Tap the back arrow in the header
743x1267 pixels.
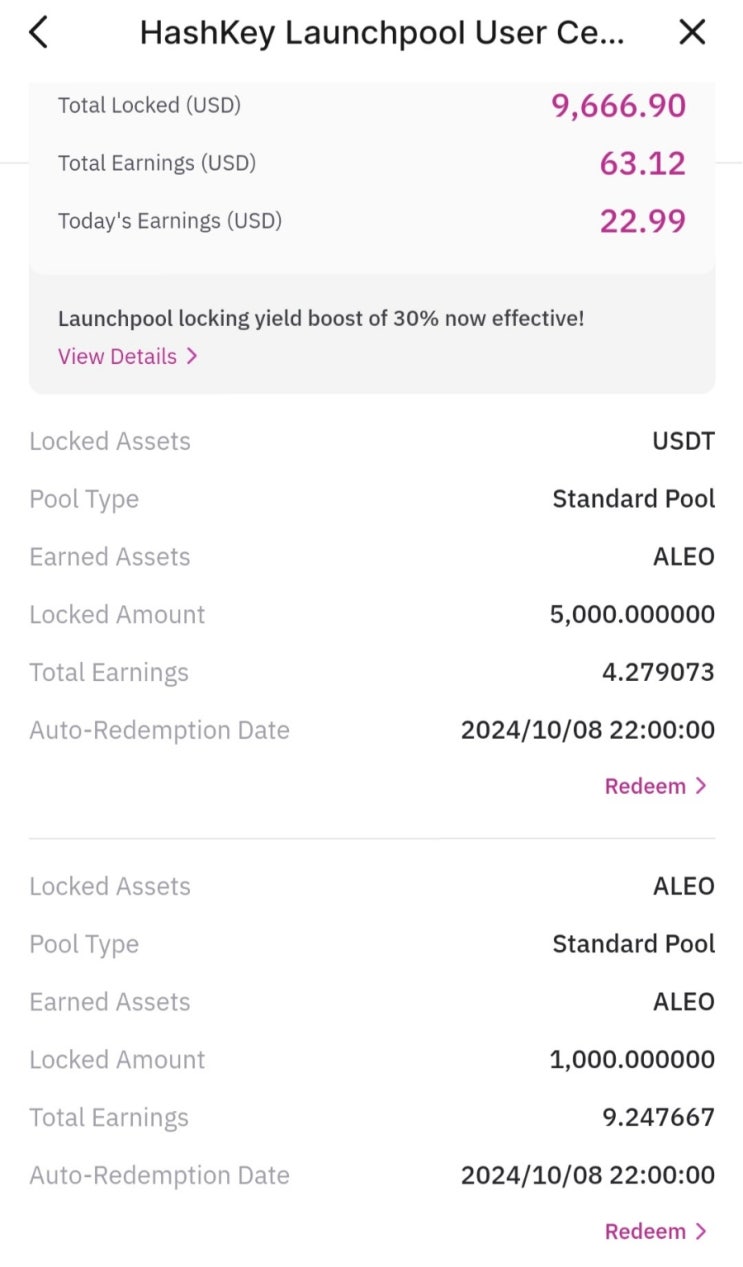(39, 33)
